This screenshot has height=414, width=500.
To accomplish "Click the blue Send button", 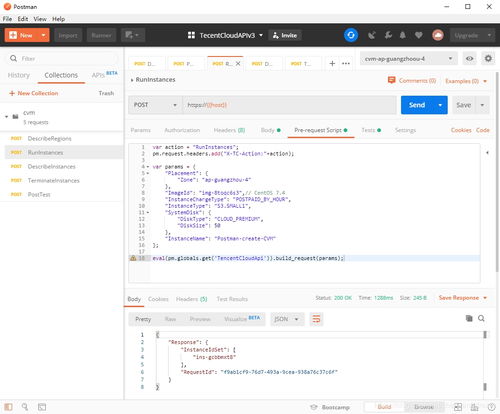I will tap(417, 105).
